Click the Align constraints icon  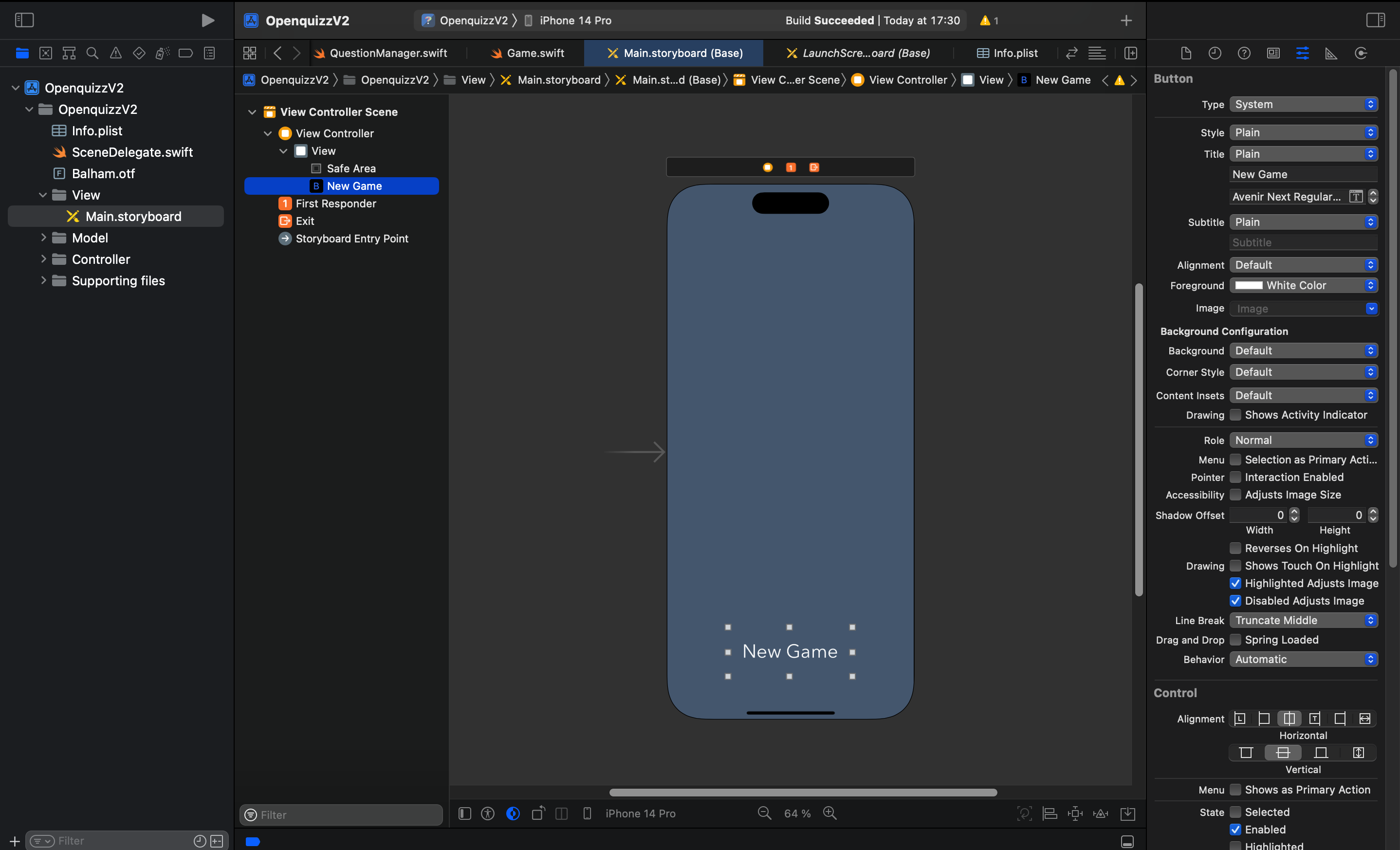point(1050,813)
